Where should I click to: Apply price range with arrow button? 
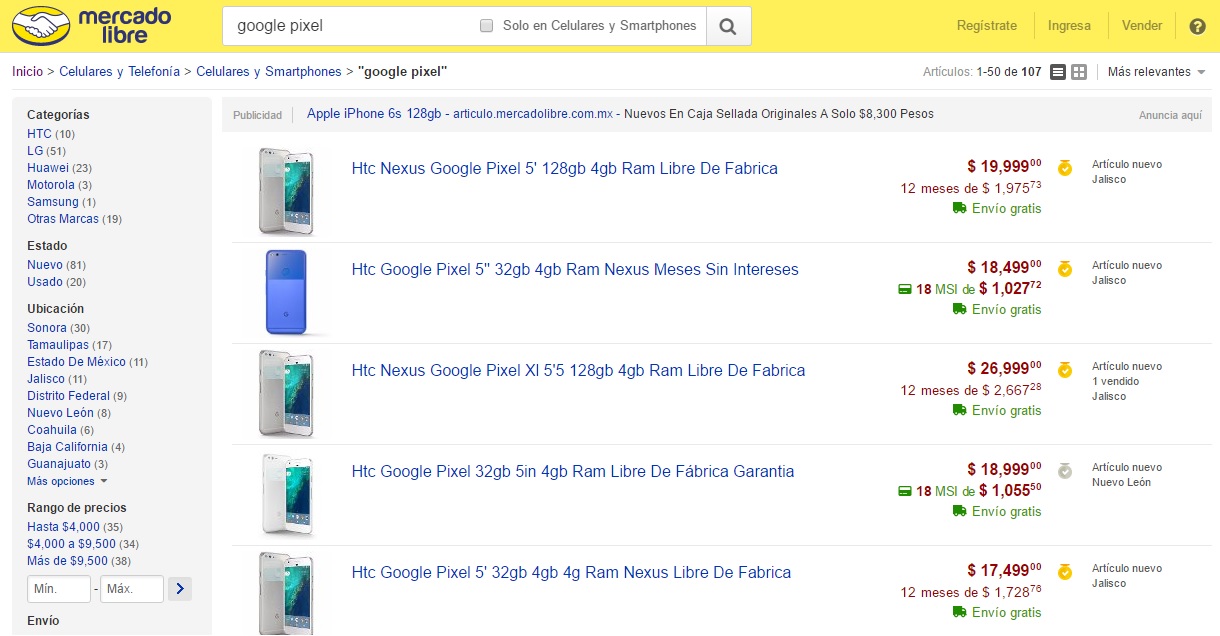(x=179, y=589)
